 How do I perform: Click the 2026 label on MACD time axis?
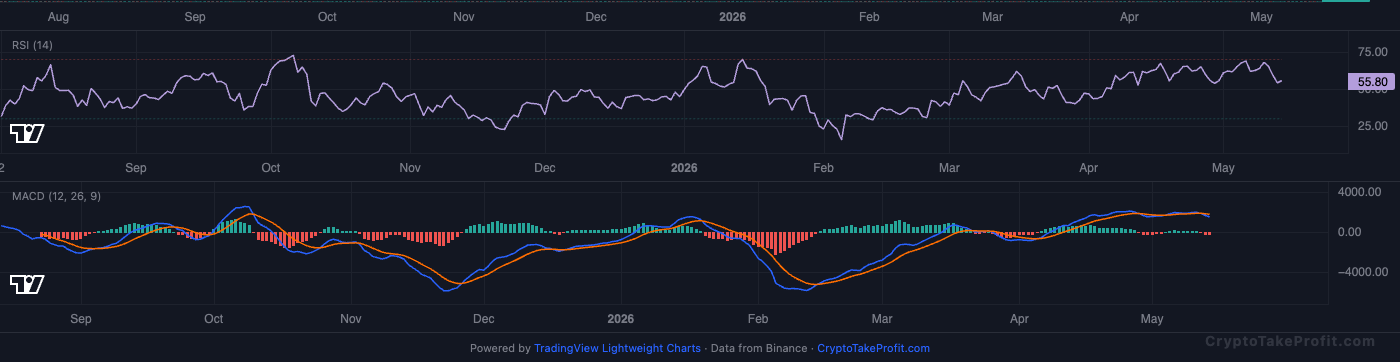(x=621, y=320)
